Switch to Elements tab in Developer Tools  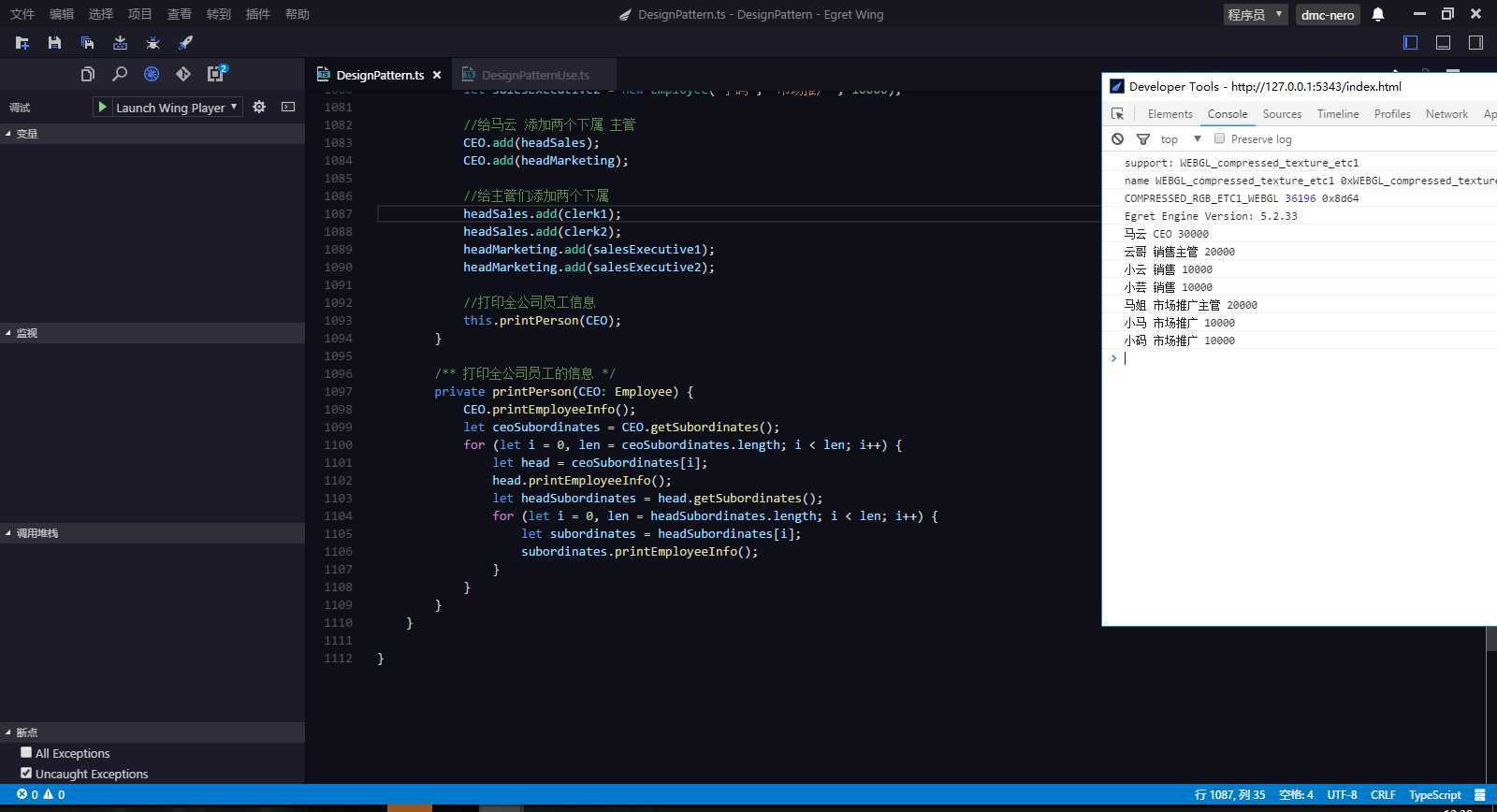(x=1170, y=114)
